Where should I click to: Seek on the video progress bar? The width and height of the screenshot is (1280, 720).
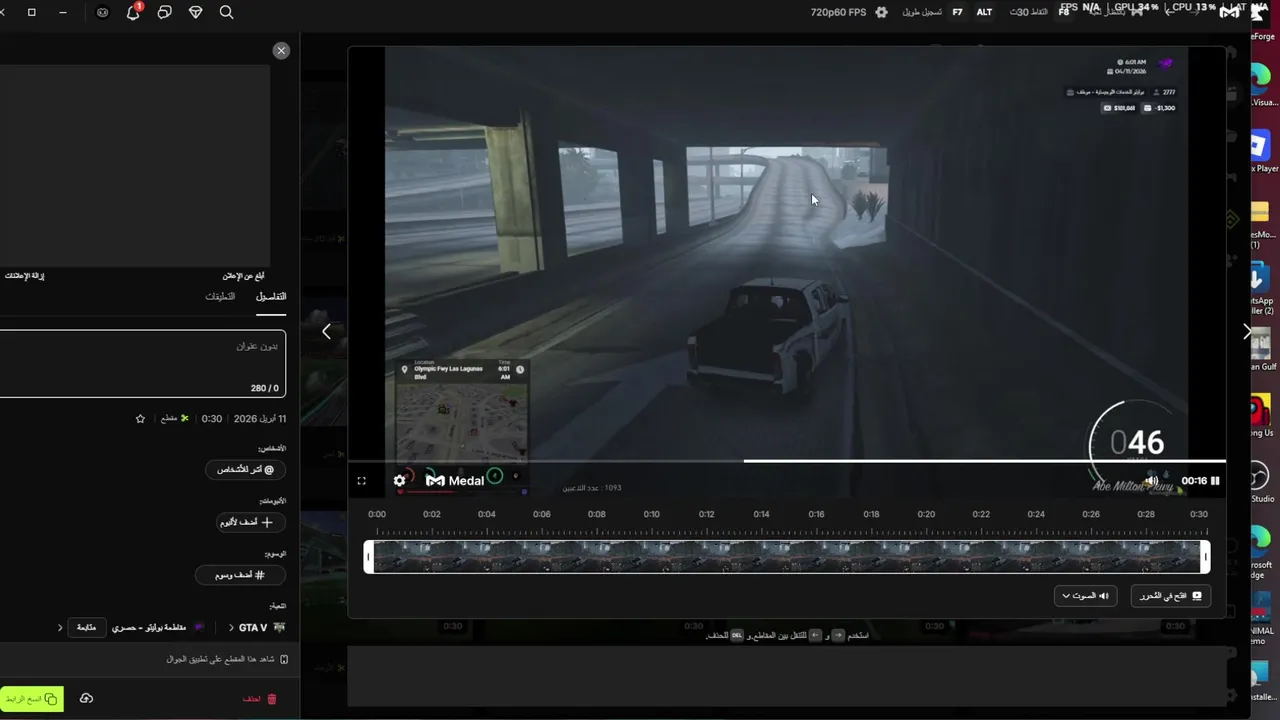786,461
